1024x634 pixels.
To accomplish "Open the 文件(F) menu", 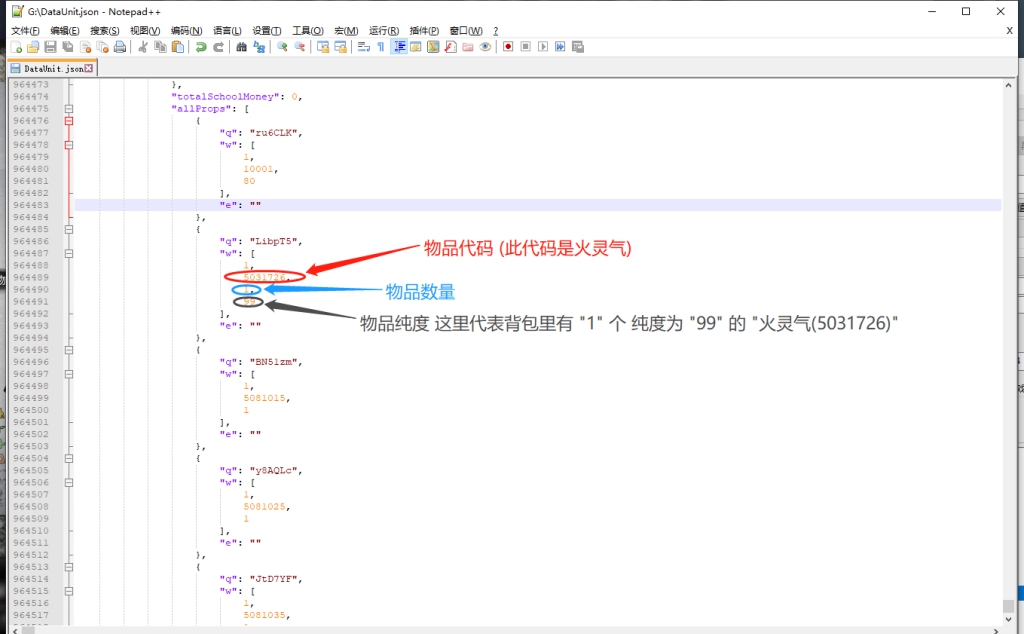I will [x=25, y=31].
